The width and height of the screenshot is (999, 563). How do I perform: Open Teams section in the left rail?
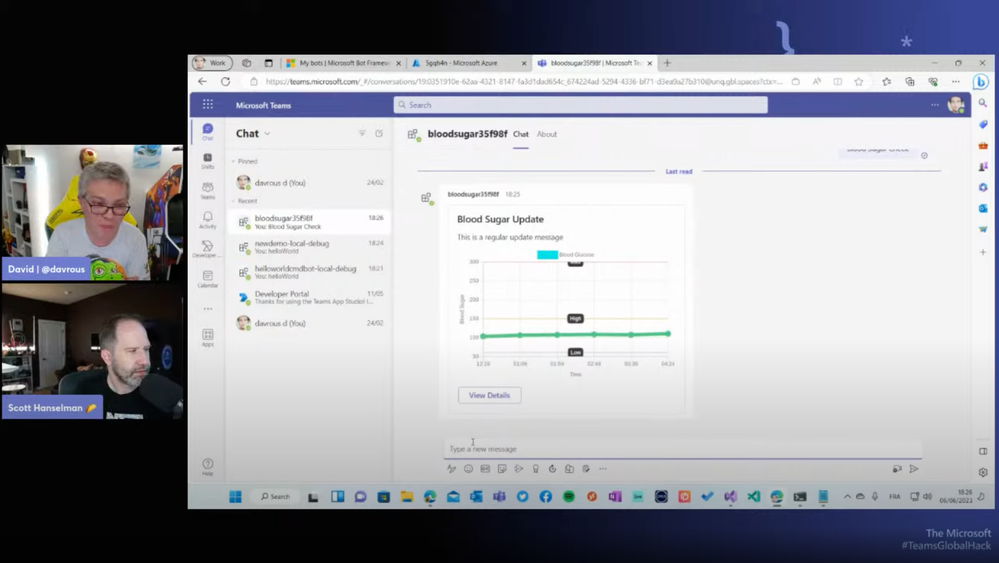tap(208, 190)
